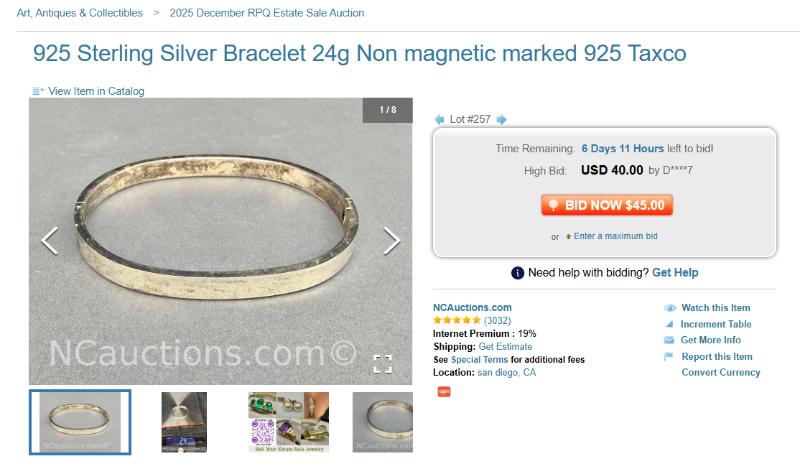Go to previous lot arrow
The width and height of the screenshot is (800, 469).
tap(439, 119)
